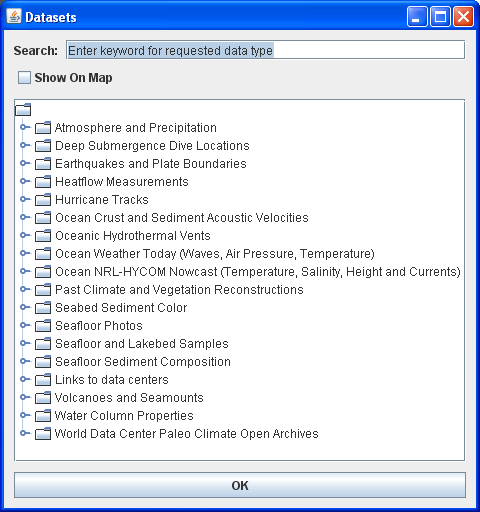Select Deep Submergence Dive Locations item
Image resolution: width=480 pixels, height=512 pixels.
pyautogui.click(x=152, y=146)
